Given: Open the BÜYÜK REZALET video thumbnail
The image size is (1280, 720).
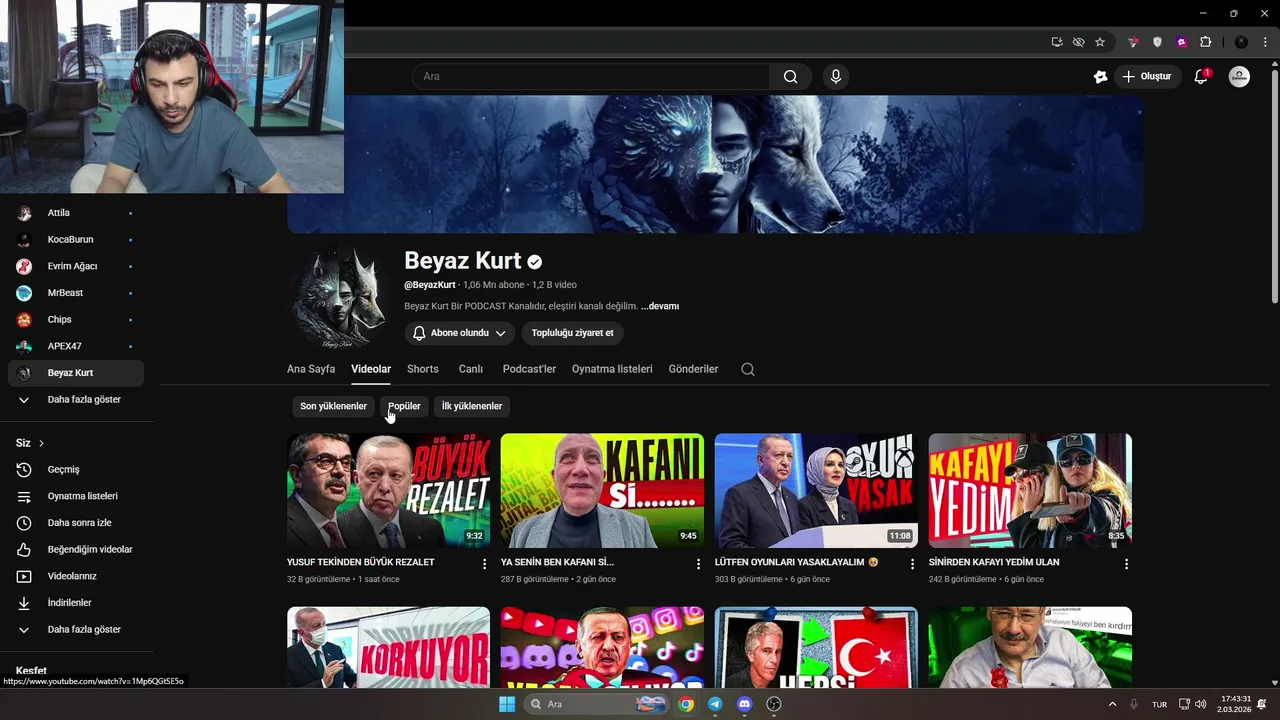Looking at the screenshot, I should click(389, 490).
